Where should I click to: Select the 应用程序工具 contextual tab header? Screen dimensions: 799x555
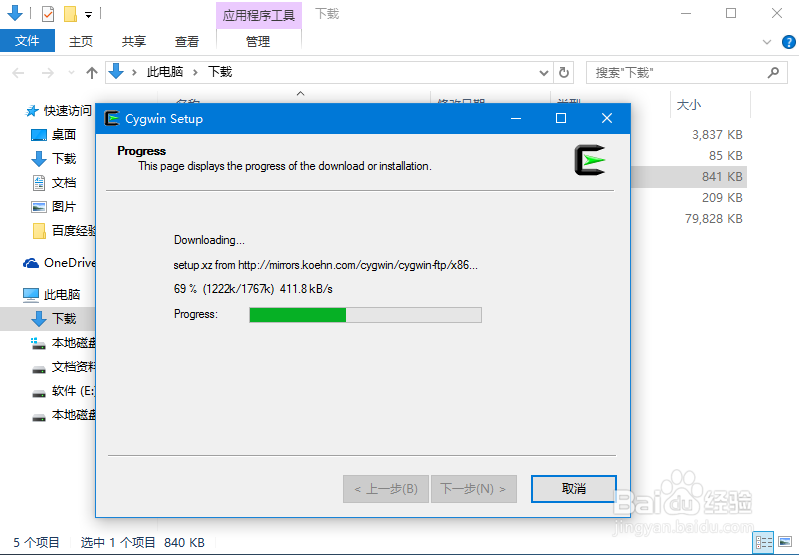pyautogui.click(x=258, y=15)
